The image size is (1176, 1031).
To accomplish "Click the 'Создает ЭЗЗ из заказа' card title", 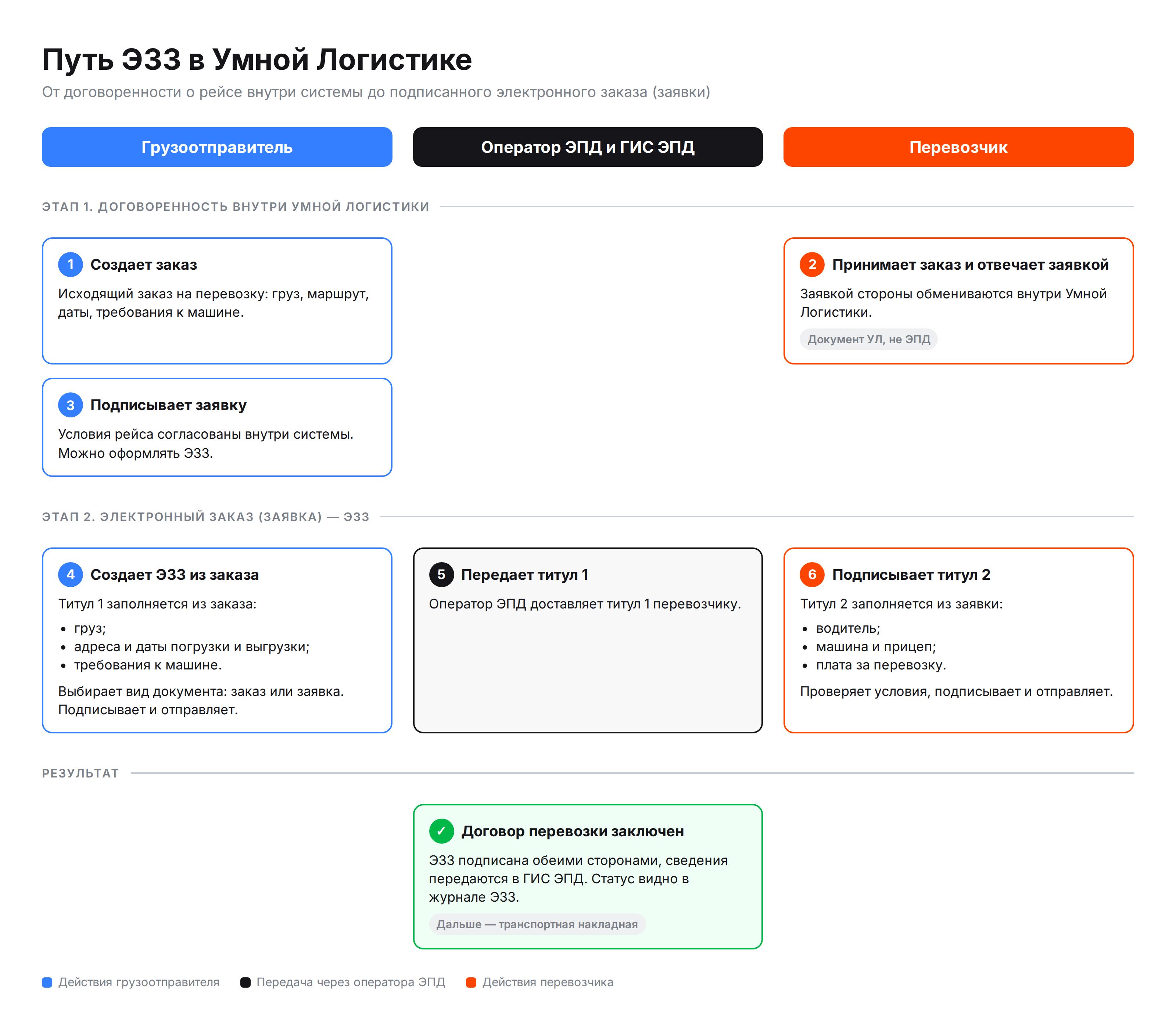I will (174, 575).
